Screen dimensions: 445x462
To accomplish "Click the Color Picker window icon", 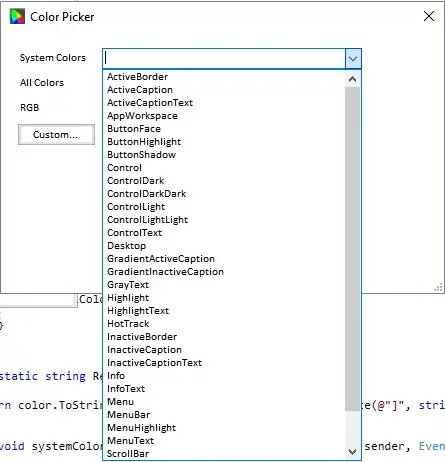I will (17, 16).
